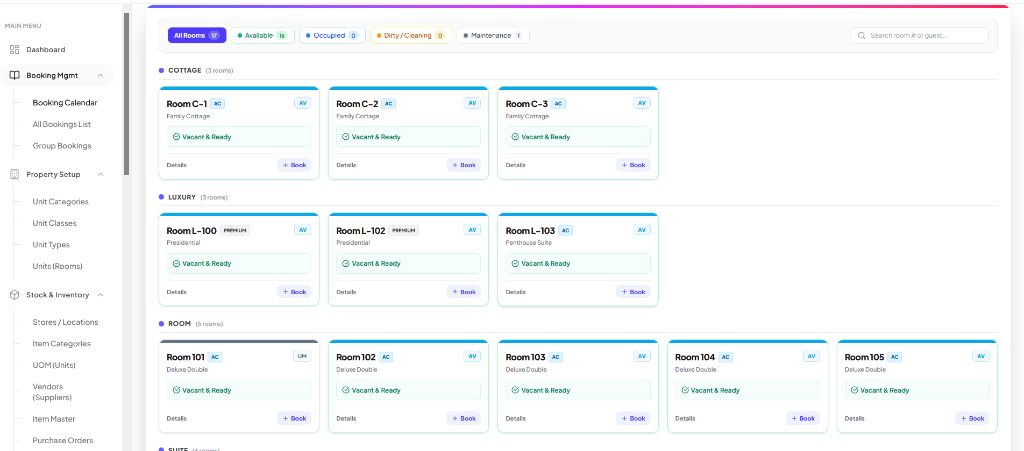This screenshot has width=1024, height=451.
Task: Collapse the Property Setup chevron
Action: pos(101,175)
